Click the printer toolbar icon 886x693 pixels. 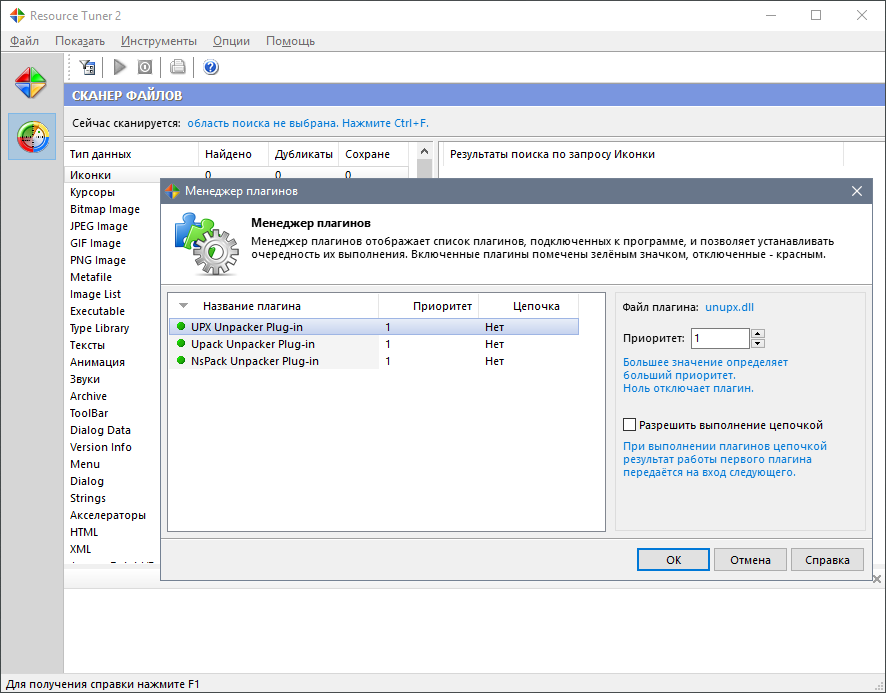[x=177, y=67]
